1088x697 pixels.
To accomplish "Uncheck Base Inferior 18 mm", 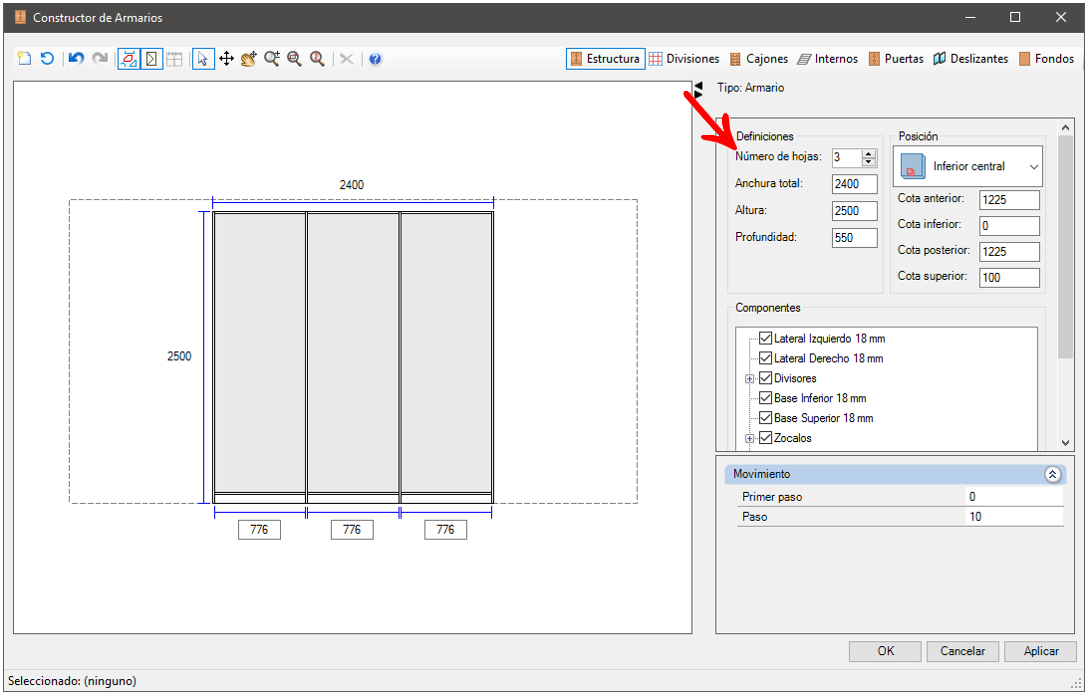I will pos(765,398).
